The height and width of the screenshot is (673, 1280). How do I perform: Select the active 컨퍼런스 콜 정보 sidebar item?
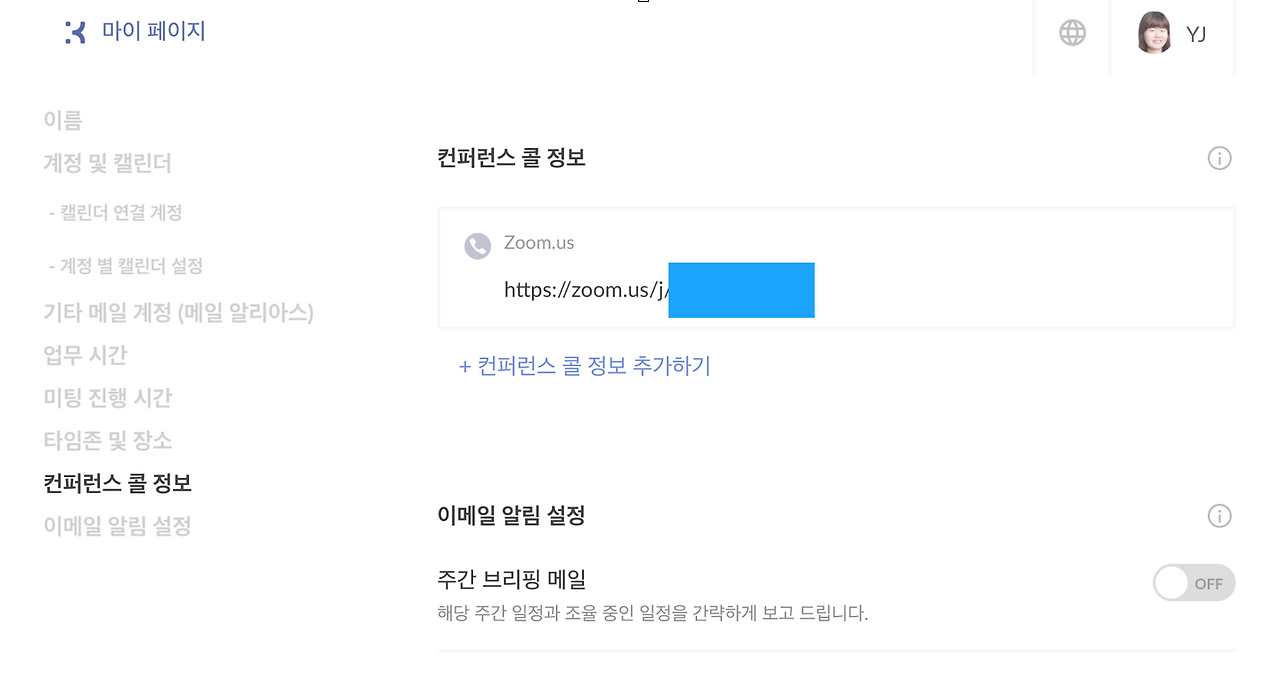(x=117, y=483)
